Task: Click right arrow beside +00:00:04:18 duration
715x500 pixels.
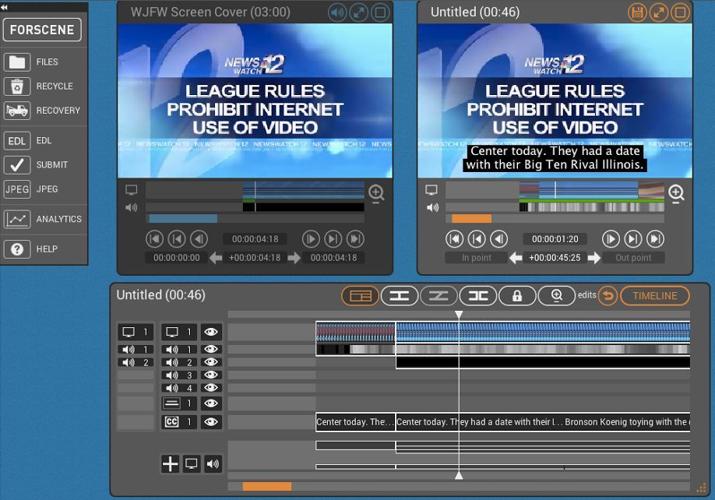Action: coord(294,258)
